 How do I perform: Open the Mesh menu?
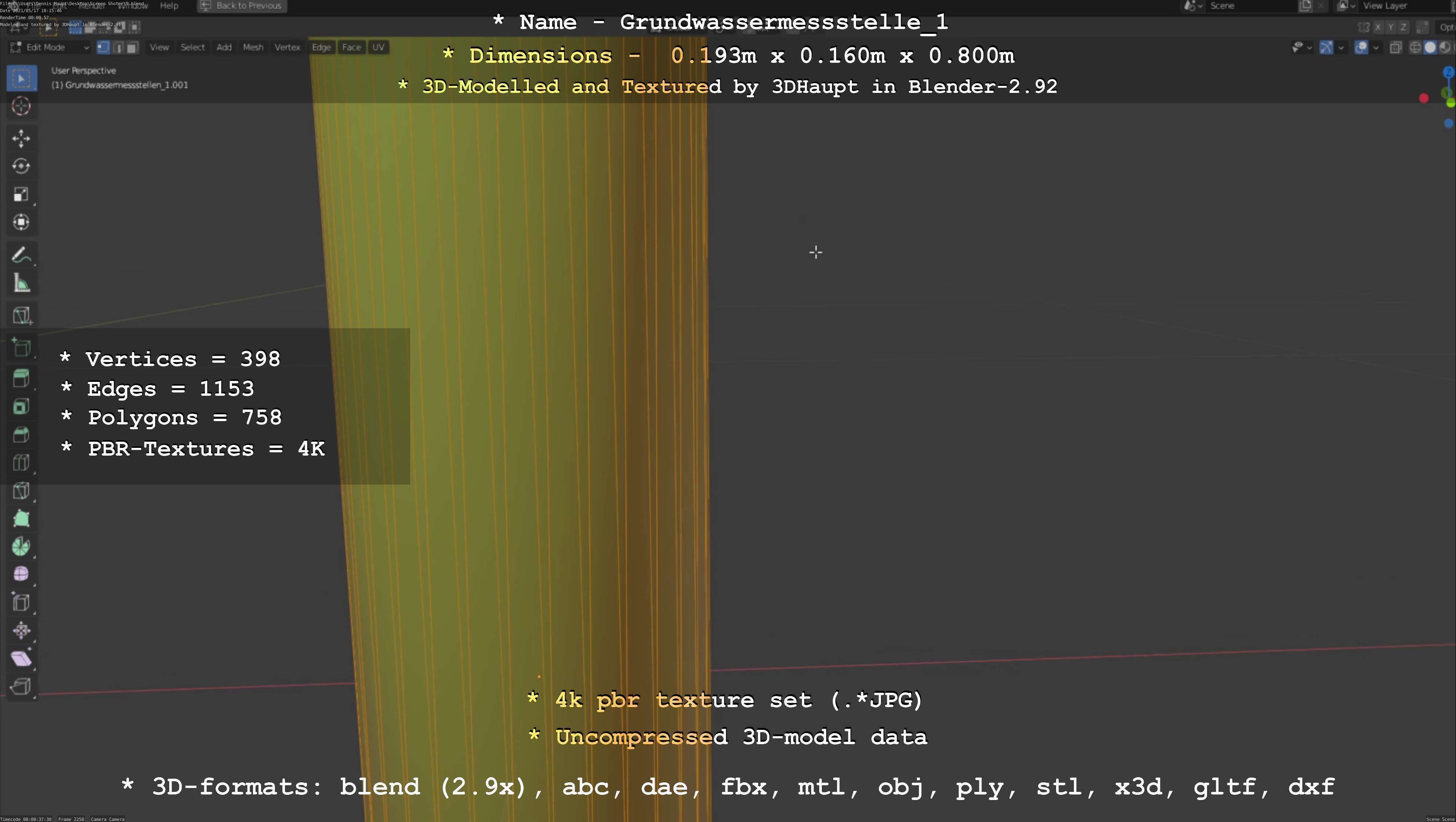(x=253, y=47)
